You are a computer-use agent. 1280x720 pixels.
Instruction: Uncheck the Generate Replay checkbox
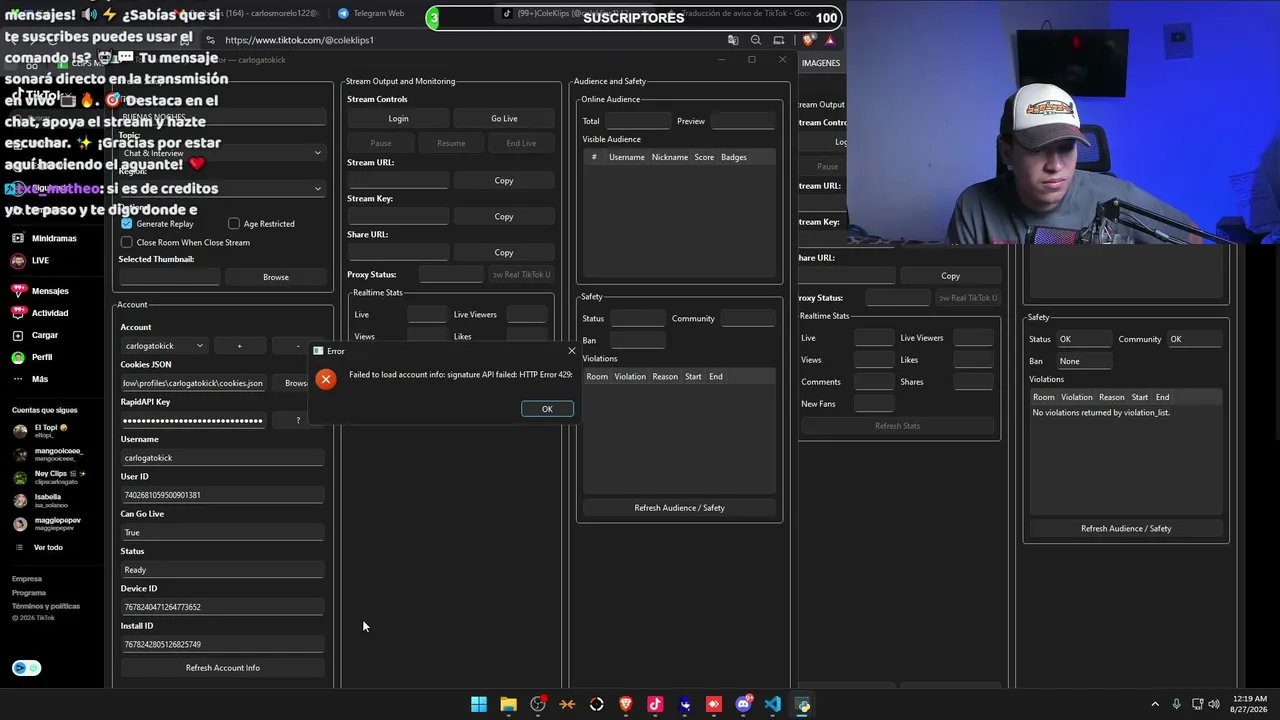pos(127,224)
